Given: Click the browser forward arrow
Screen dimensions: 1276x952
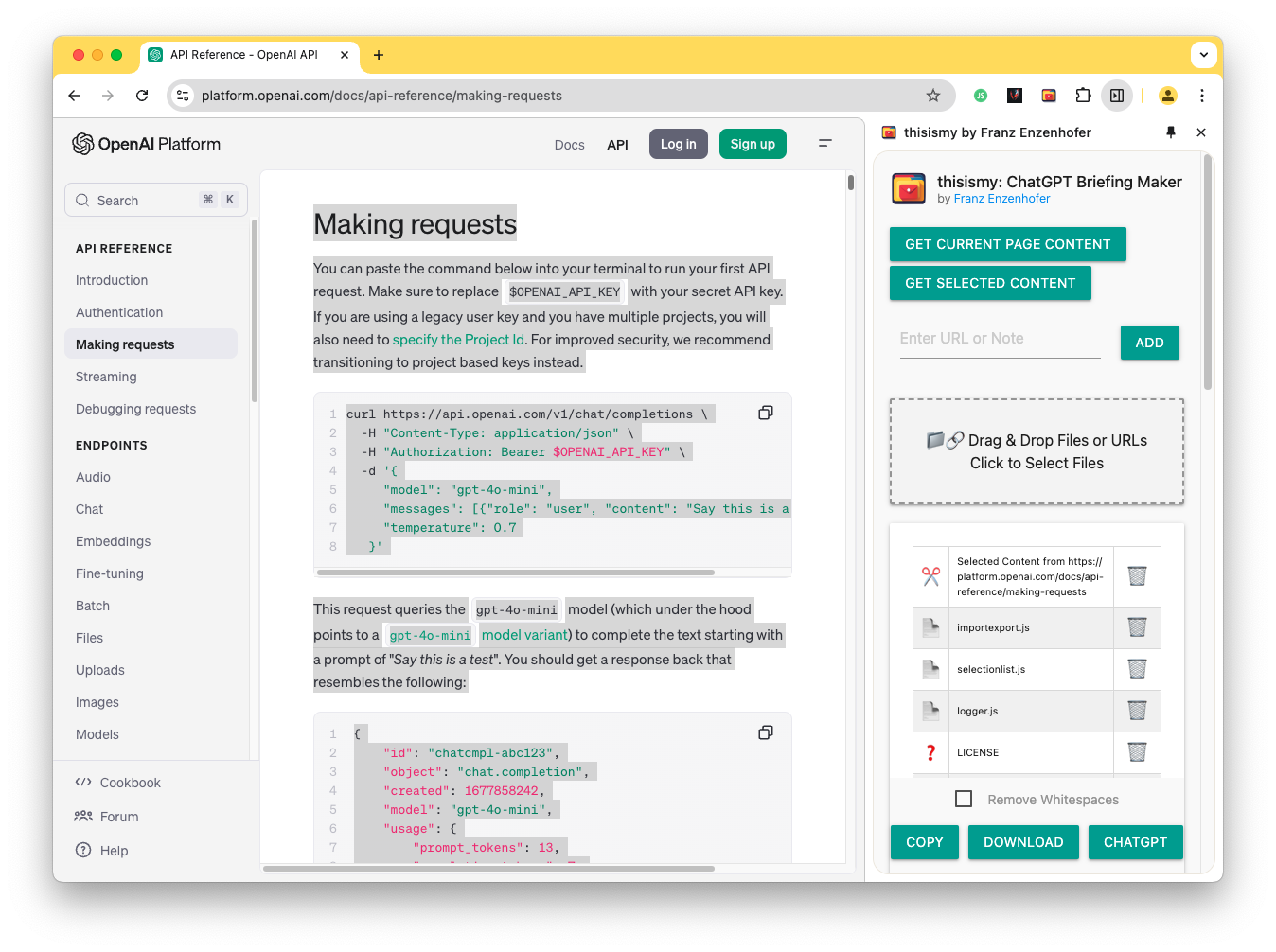Looking at the screenshot, I should [108, 96].
